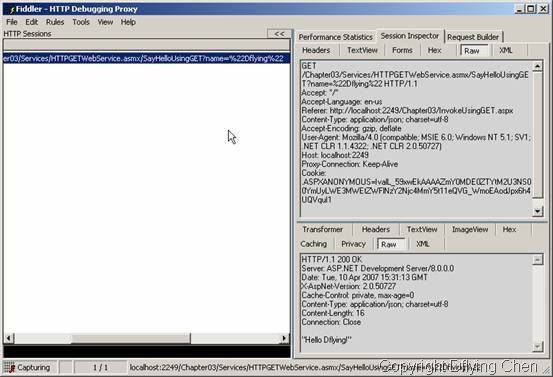Viewport: 553px width, 377px height.
Task: Click the HTTP Sessions panel label
Action: coord(28,34)
